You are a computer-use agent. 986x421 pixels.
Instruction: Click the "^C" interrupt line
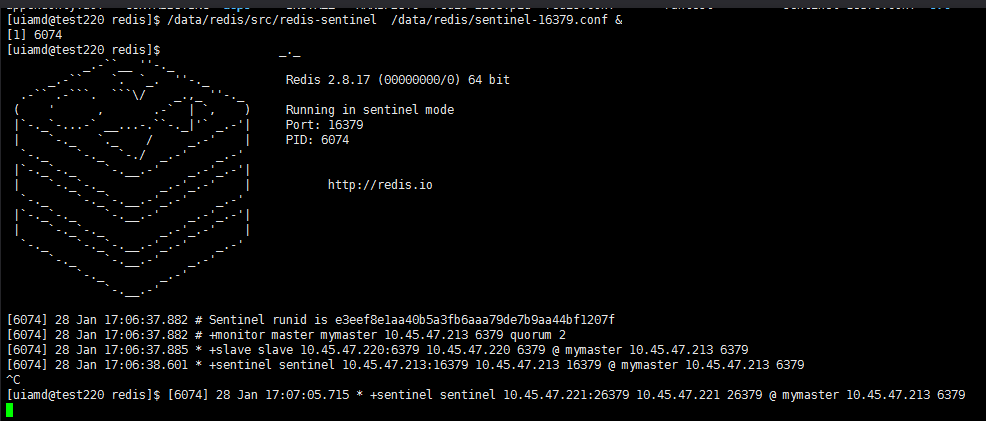click(x=13, y=380)
